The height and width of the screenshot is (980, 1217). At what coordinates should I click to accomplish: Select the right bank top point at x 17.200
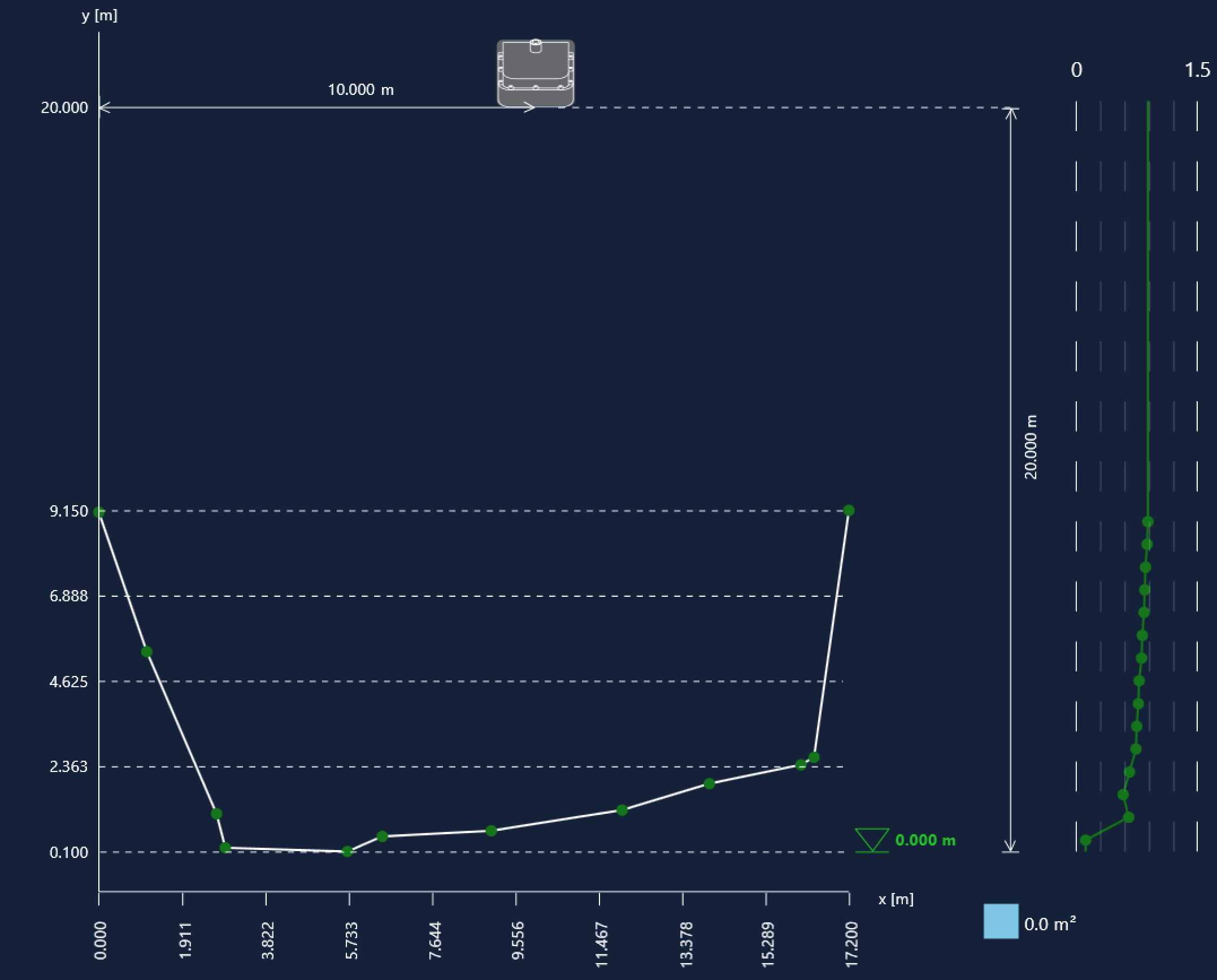[849, 510]
